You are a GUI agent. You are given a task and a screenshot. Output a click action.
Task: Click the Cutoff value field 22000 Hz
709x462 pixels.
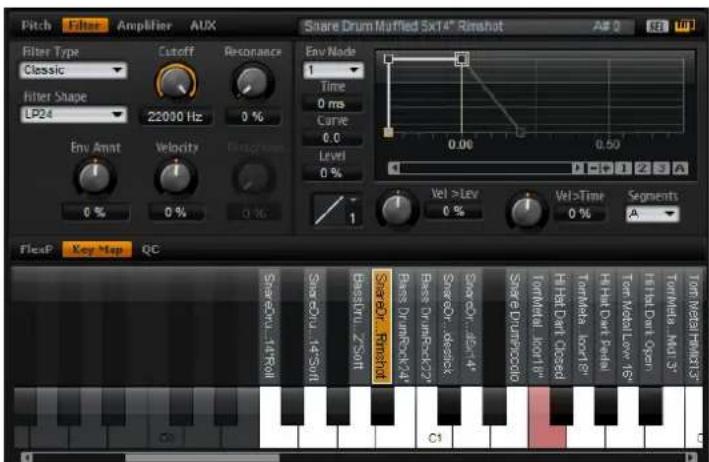(175, 117)
